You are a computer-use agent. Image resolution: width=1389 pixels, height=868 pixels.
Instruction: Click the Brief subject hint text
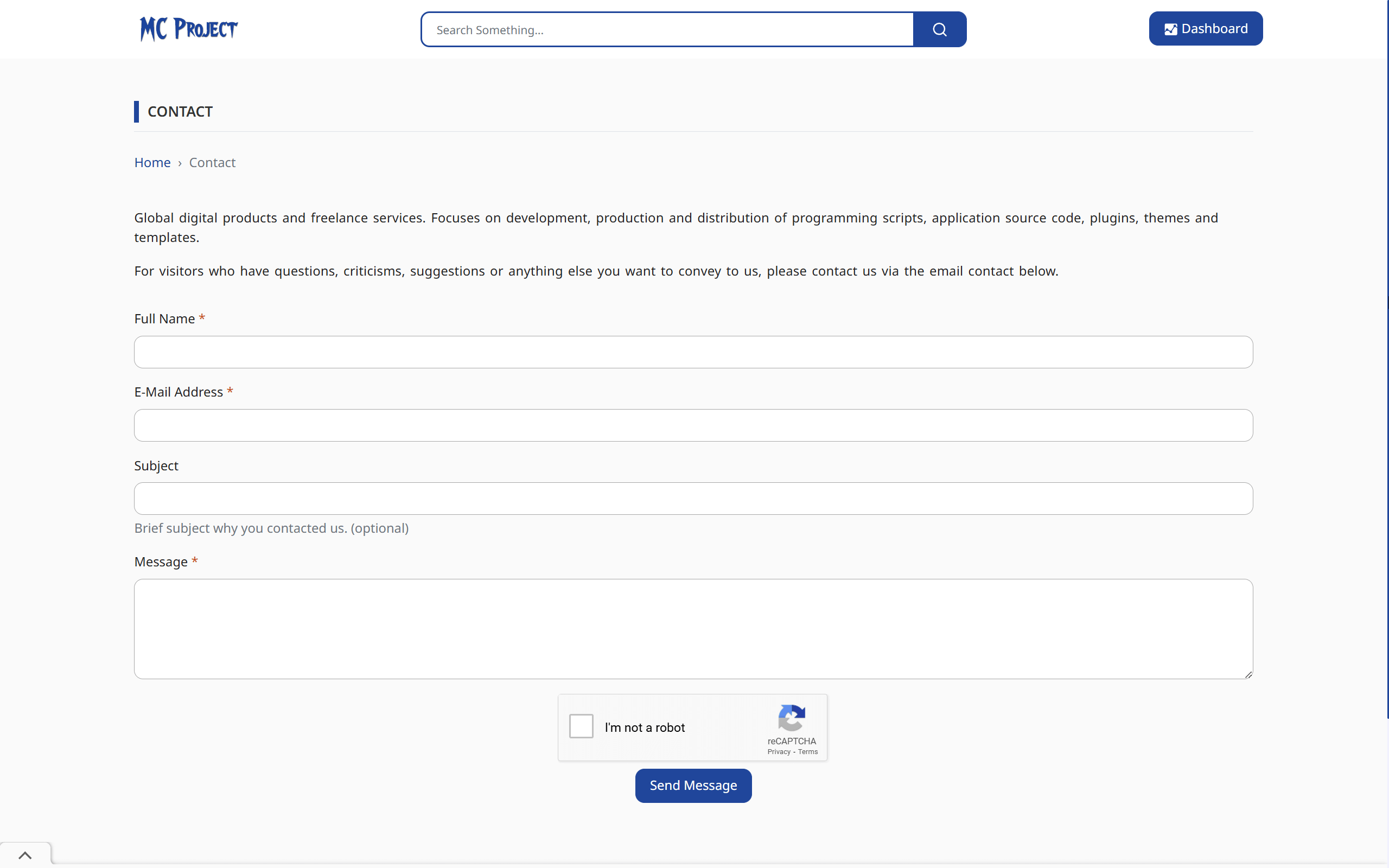point(271,528)
